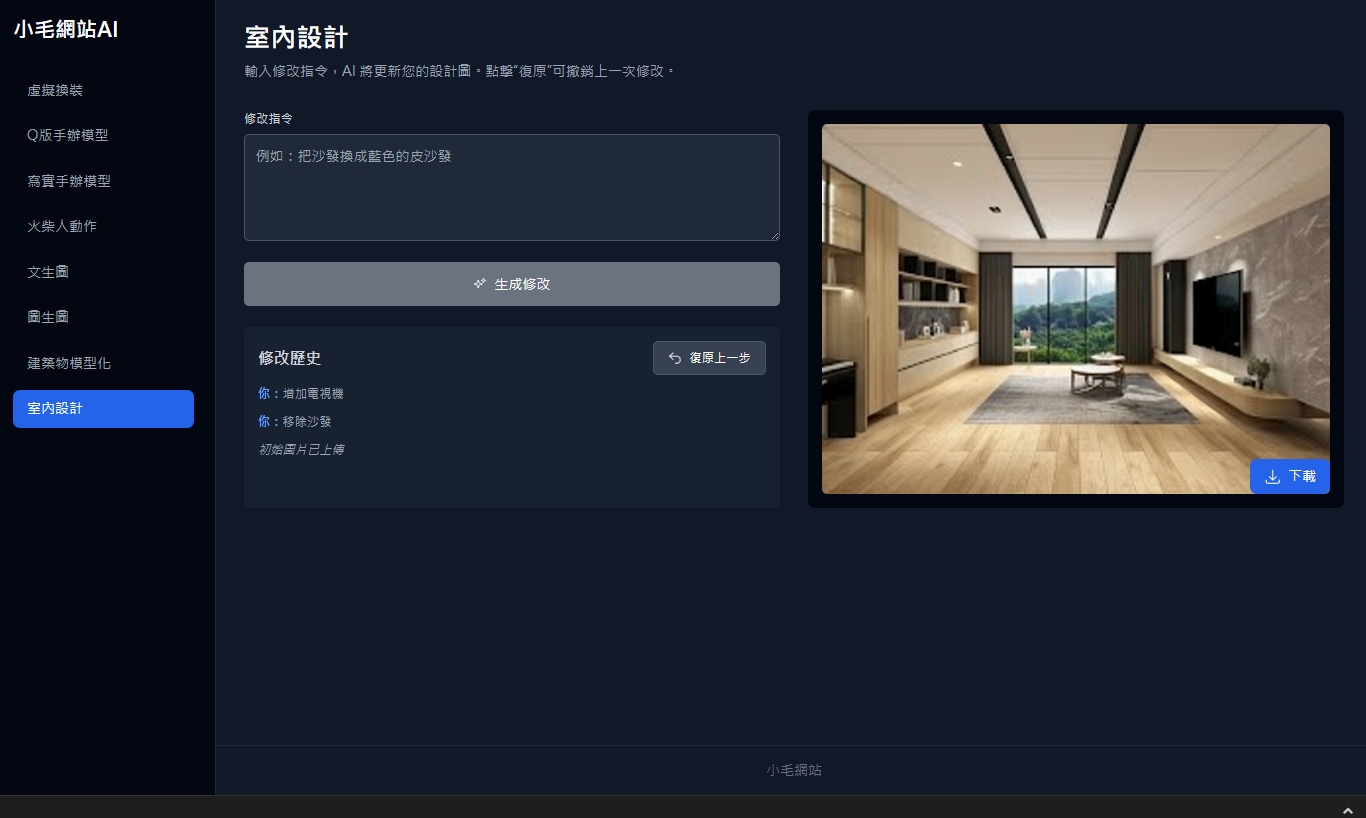This screenshot has height=818, width=1366.
Task: Click the 增加電視機 history entry
Action: 301,394
